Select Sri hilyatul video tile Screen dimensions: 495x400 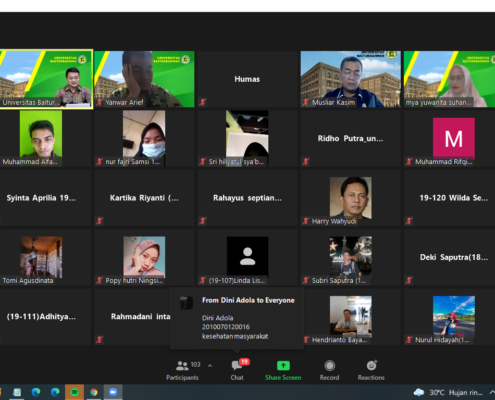coord(247,138)
